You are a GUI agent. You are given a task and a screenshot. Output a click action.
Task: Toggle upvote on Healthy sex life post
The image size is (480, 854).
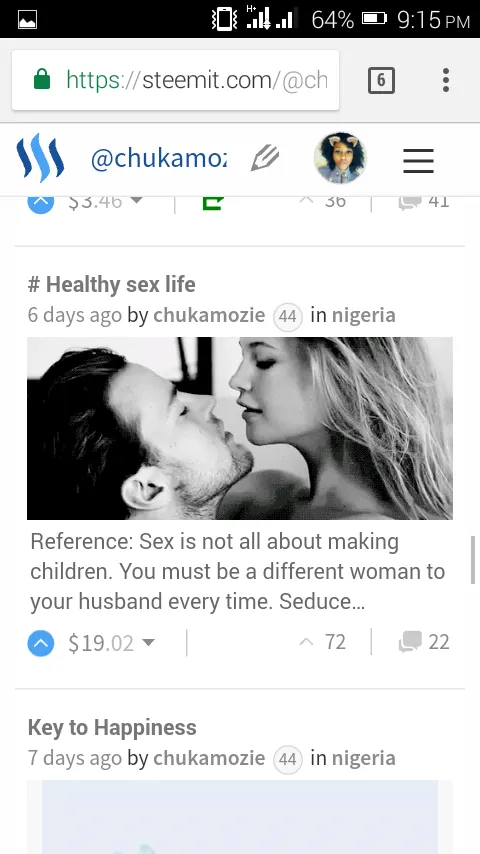pos(41,643)
